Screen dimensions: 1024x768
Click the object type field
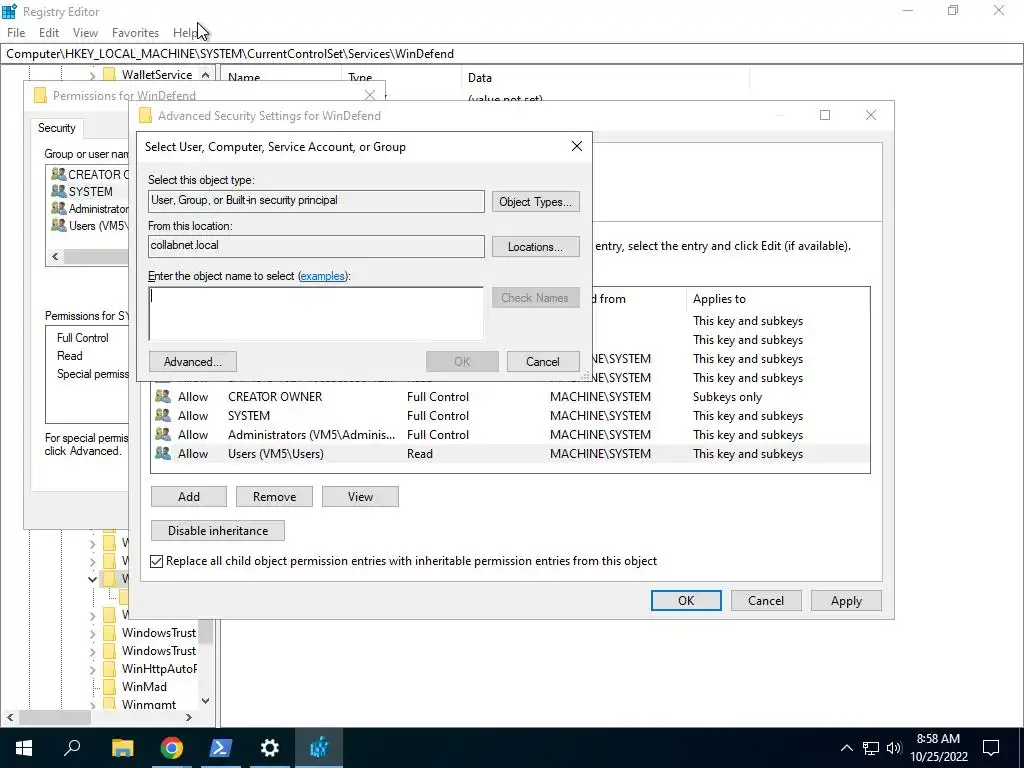click(316, 201)
